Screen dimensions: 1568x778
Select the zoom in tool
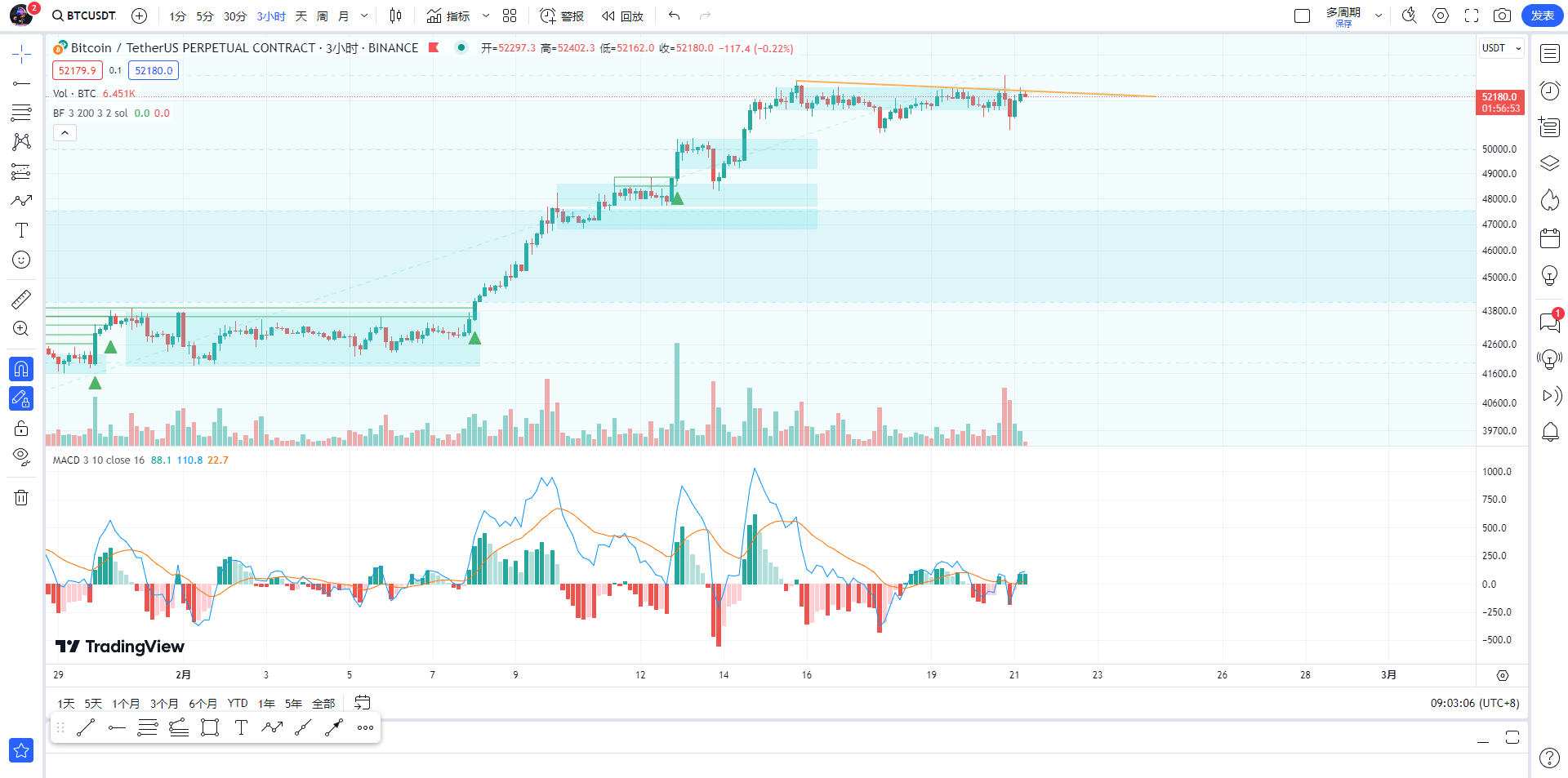point(21,328)
